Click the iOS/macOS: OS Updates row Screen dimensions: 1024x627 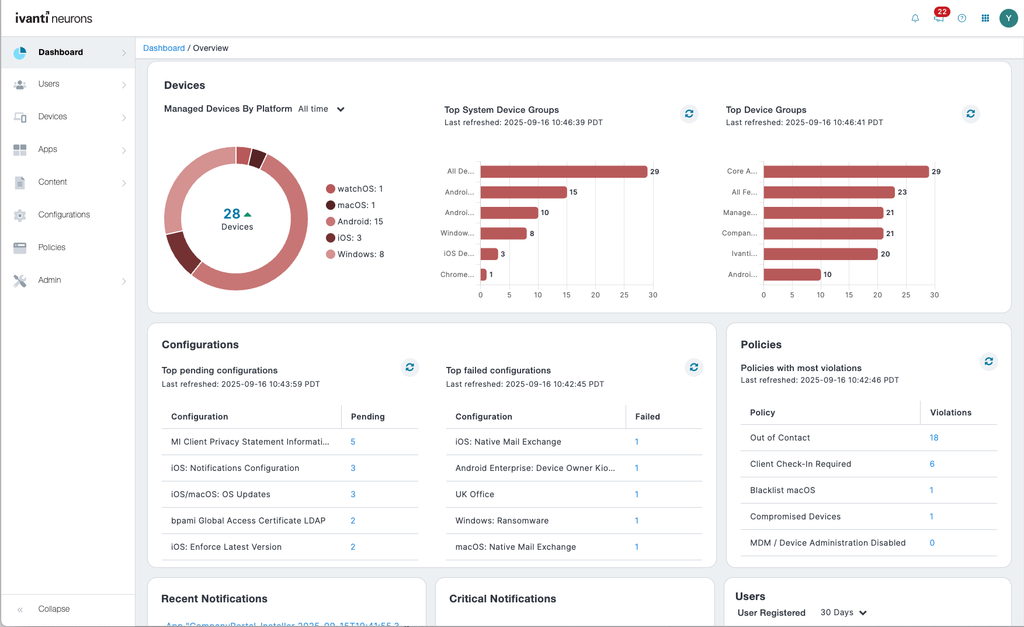coord(289,494)
